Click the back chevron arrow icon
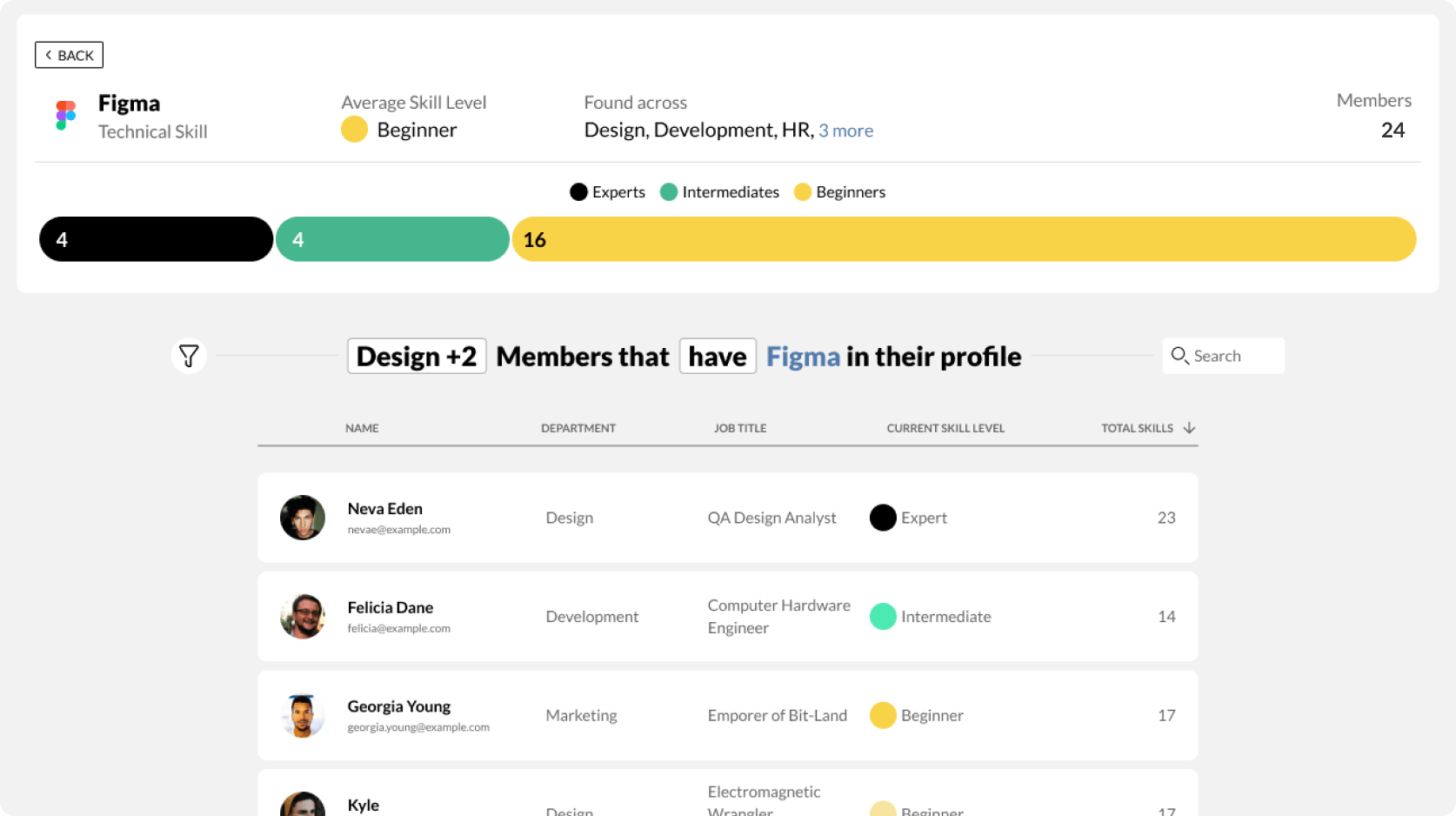 pyautogui.click(x=49, y=54)
